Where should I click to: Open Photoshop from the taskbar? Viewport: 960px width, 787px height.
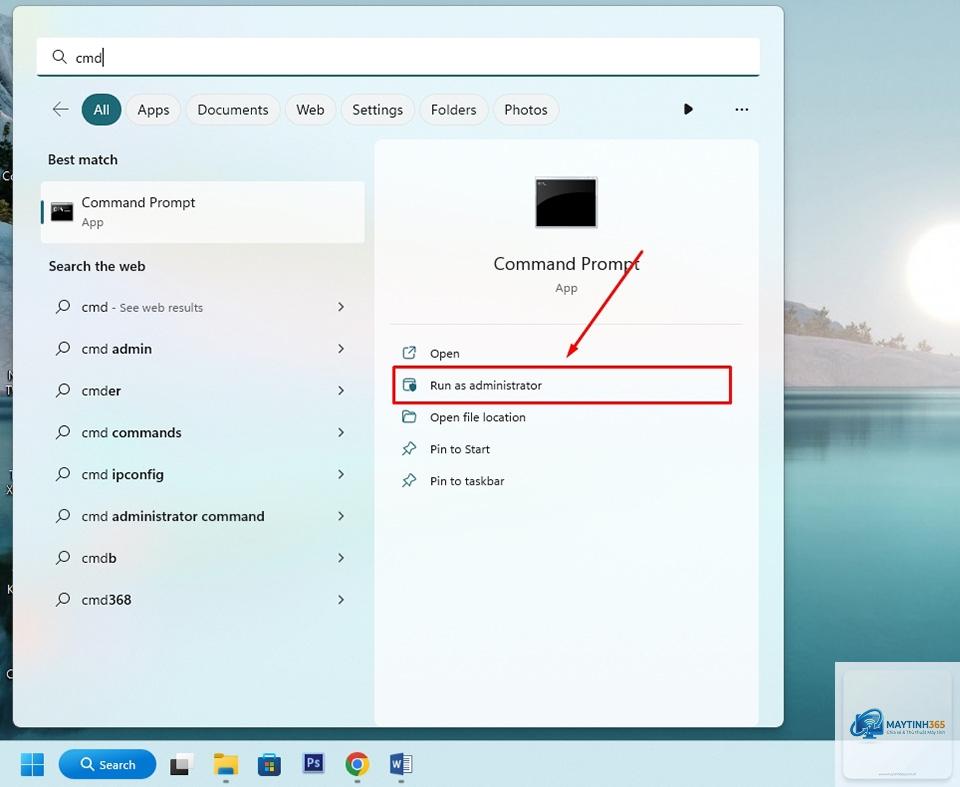tap(313, 763)
